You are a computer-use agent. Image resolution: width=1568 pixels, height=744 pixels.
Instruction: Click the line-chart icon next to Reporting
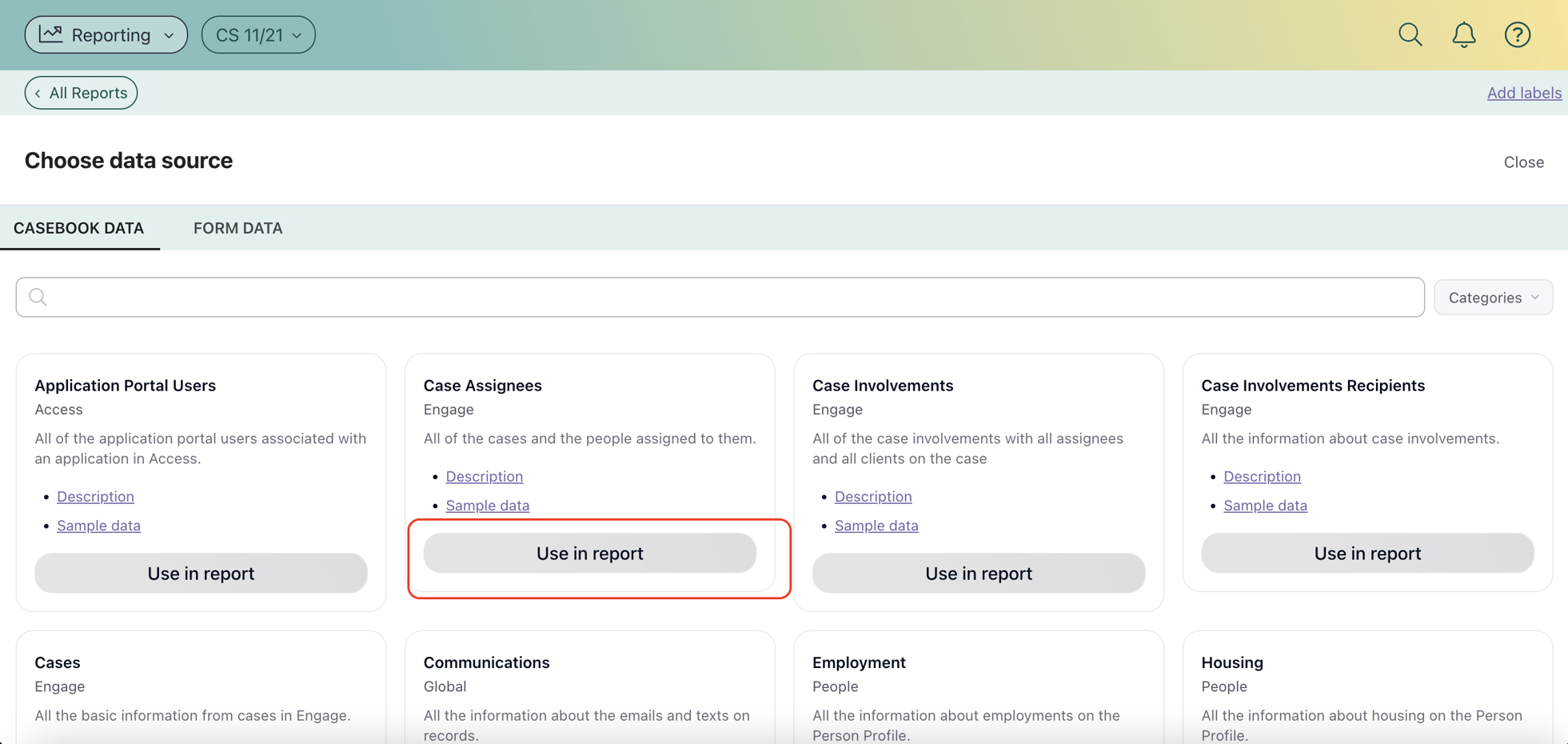point(51,34)
